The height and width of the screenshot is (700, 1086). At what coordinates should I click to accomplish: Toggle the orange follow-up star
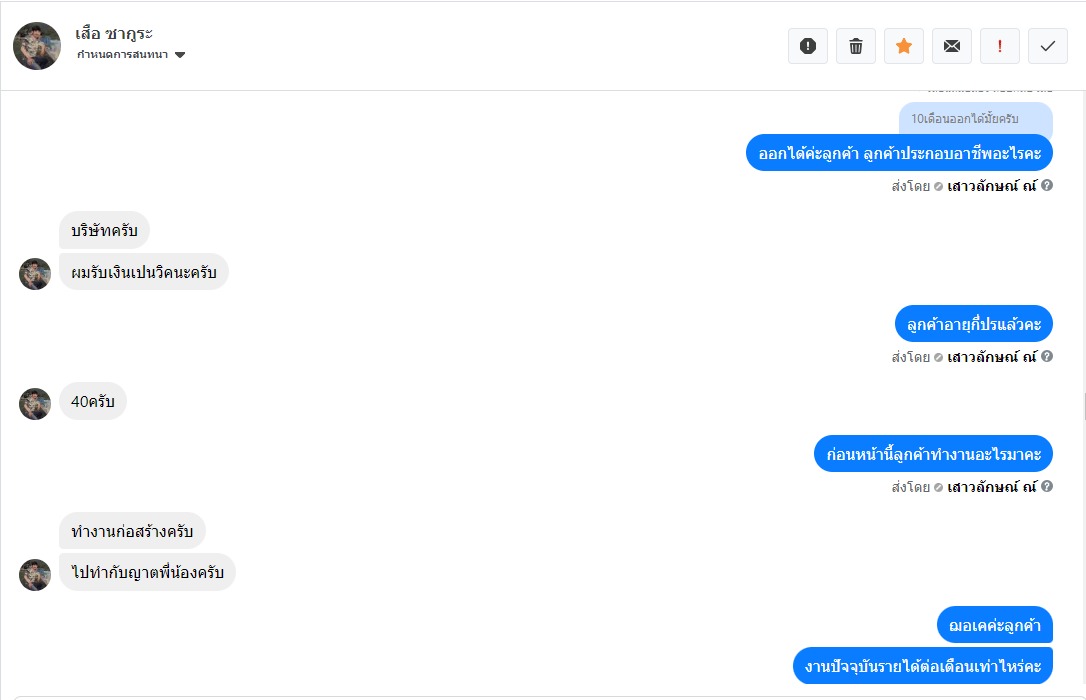coord(904,46)
